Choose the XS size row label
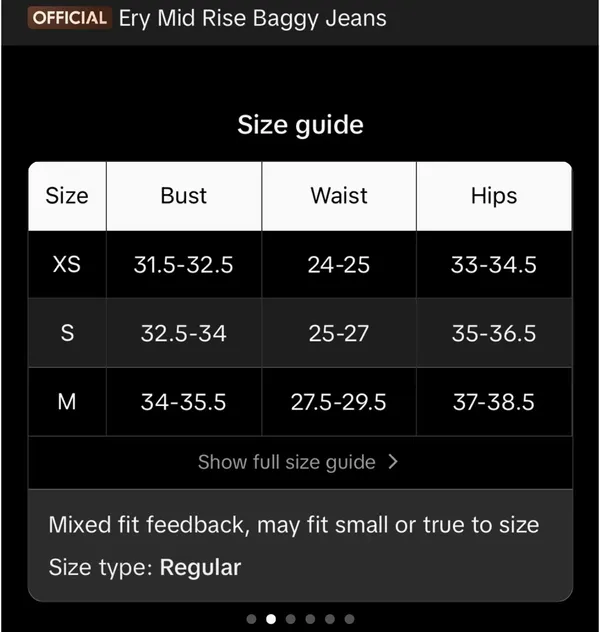The height and width of the screenshot is (632, 600). pyautogui.click(x=67, y=264)
